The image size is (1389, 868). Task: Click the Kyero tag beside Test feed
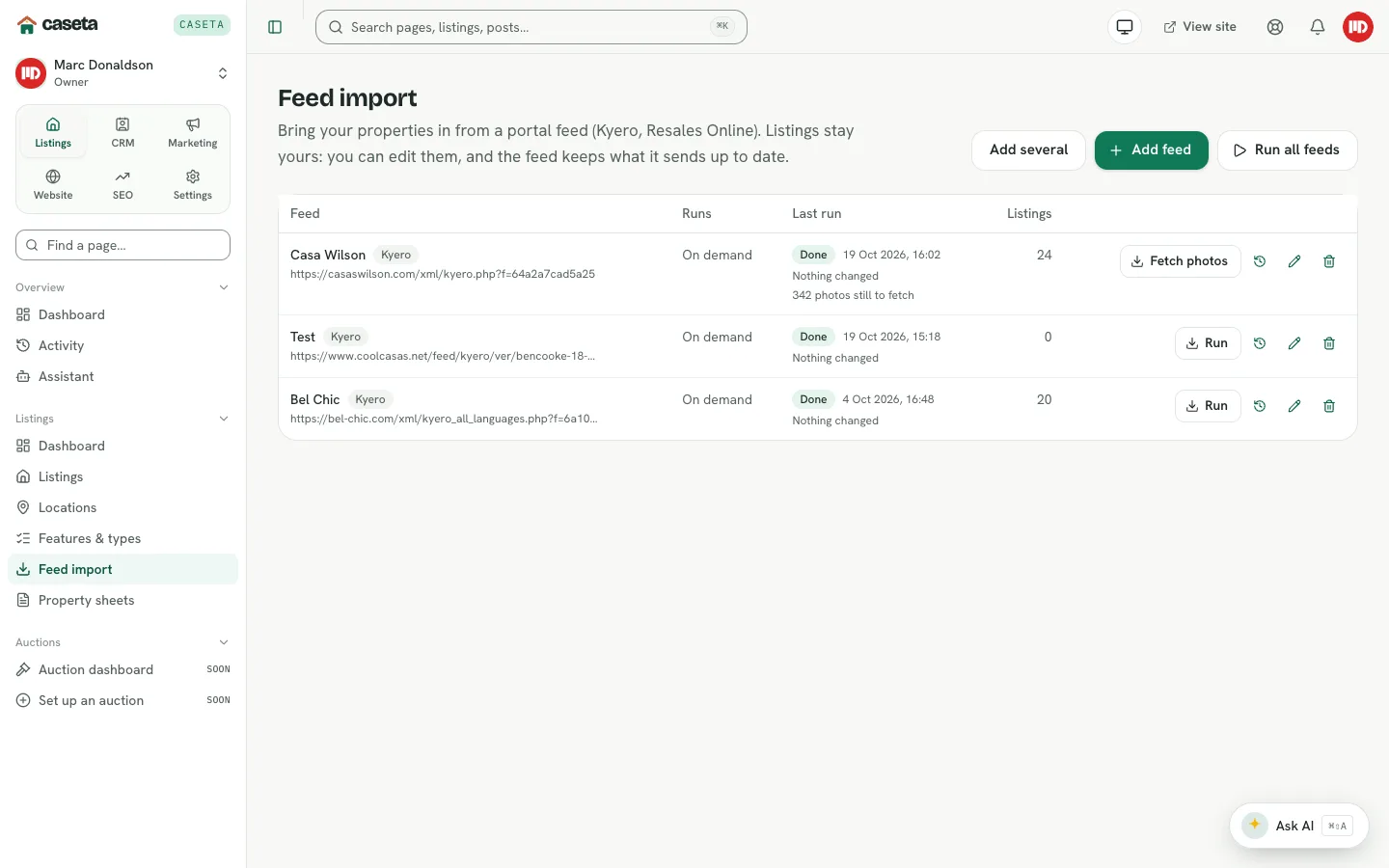point(345,337)
